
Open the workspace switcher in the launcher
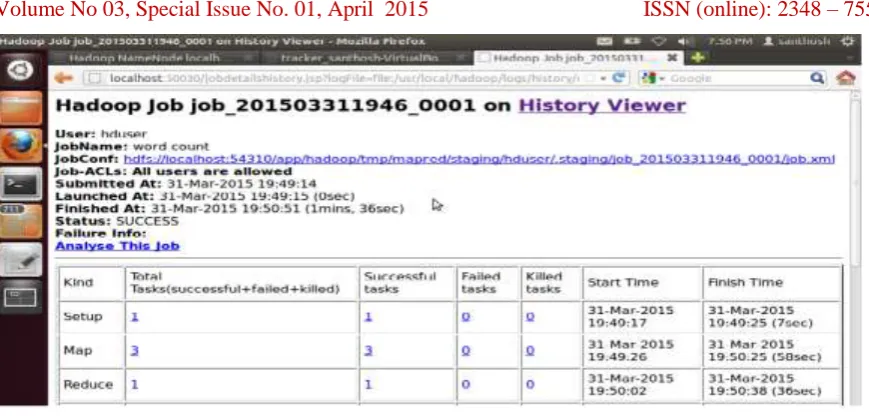tap(21, 297)
